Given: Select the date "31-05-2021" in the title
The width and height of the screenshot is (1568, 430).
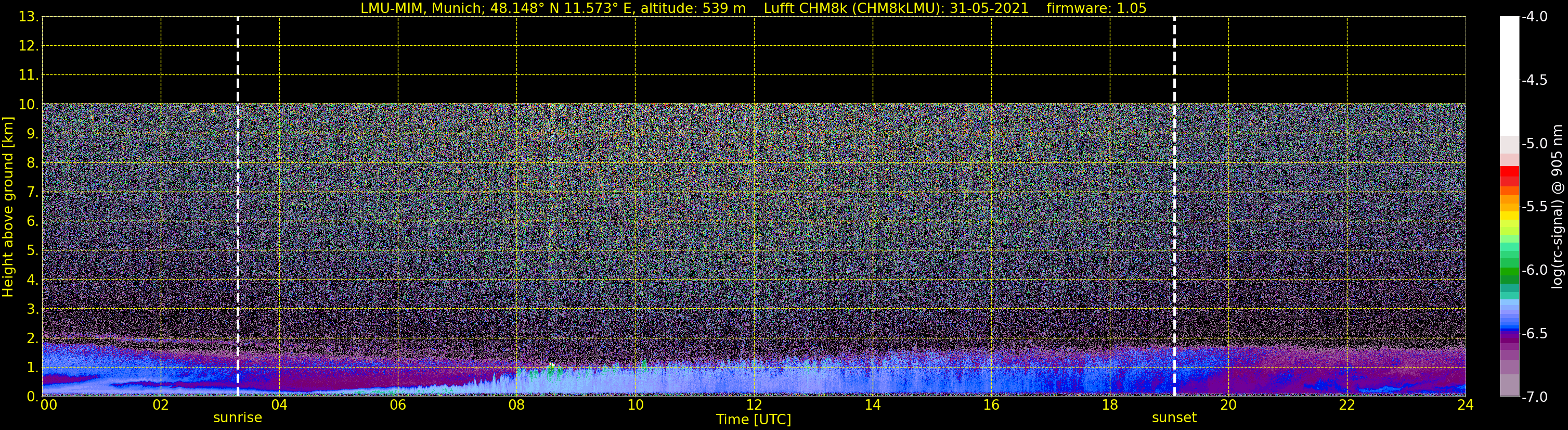Looking at the screenshot, I should pos(989,8).
